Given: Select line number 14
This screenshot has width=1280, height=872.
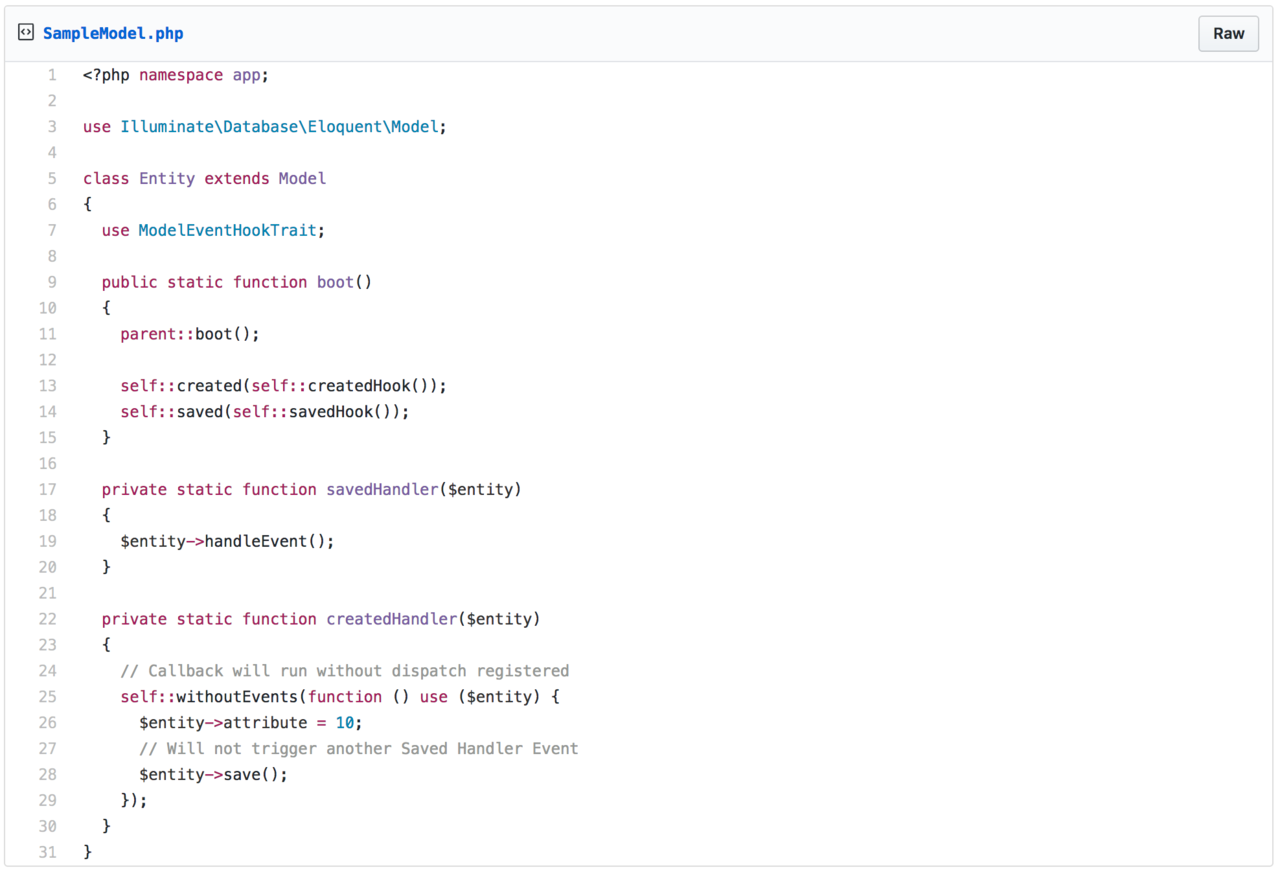Looking at the screenshot, I should click(x=48, y=412).
